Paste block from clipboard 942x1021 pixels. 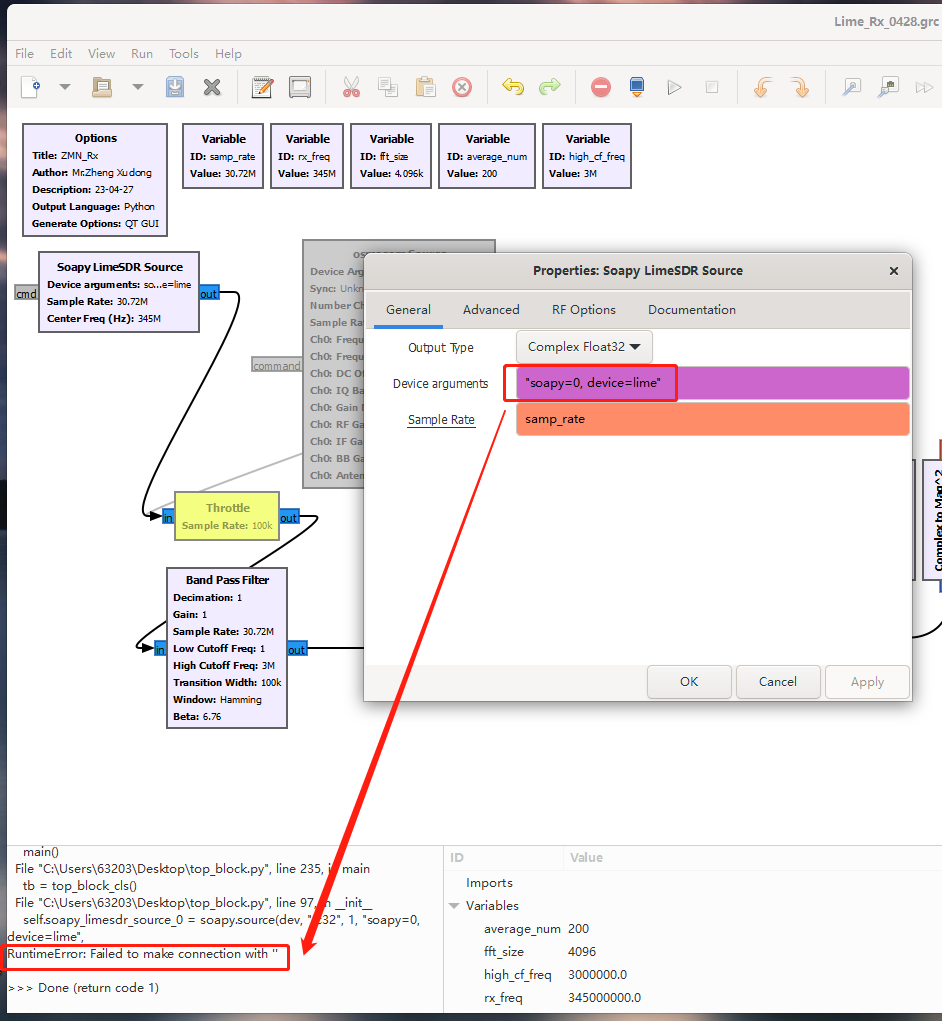[x=425, y=87]
